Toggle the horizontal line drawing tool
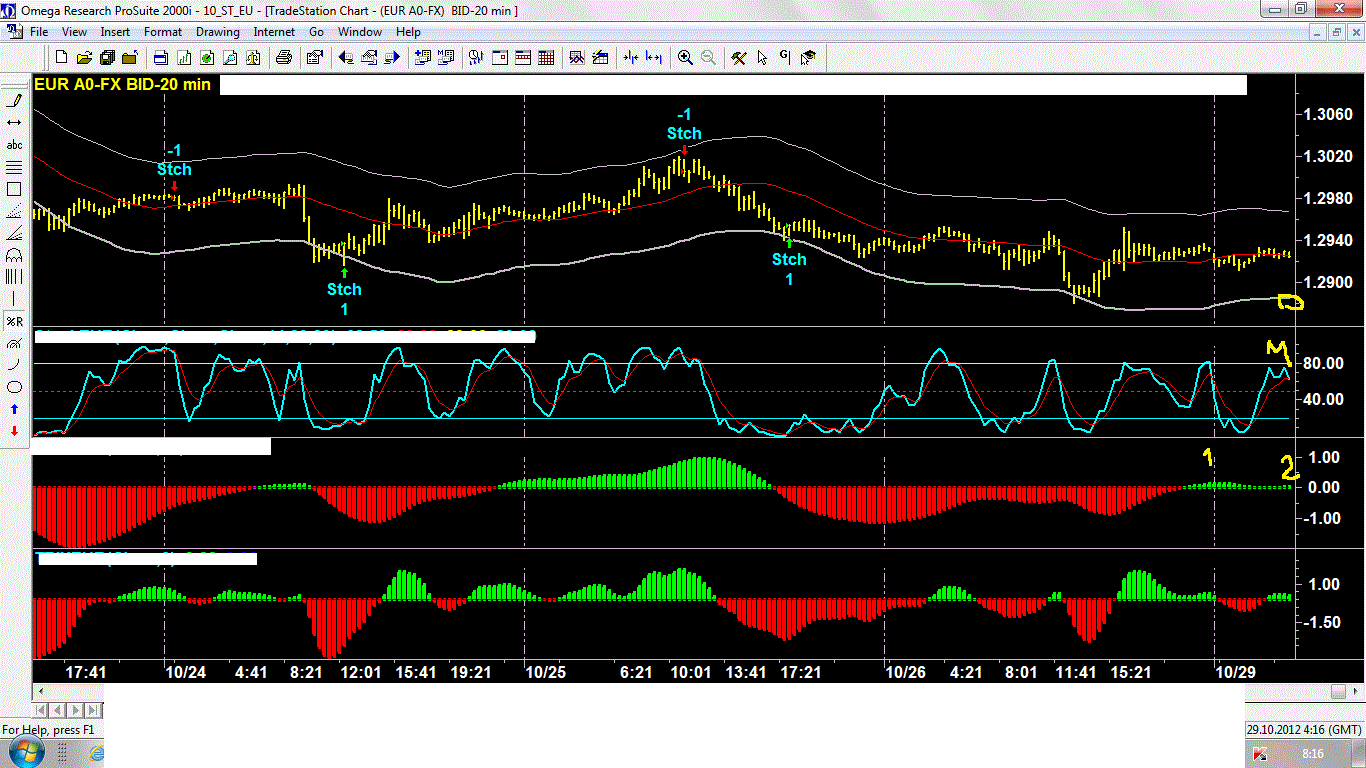 click(x=14, y=123)
